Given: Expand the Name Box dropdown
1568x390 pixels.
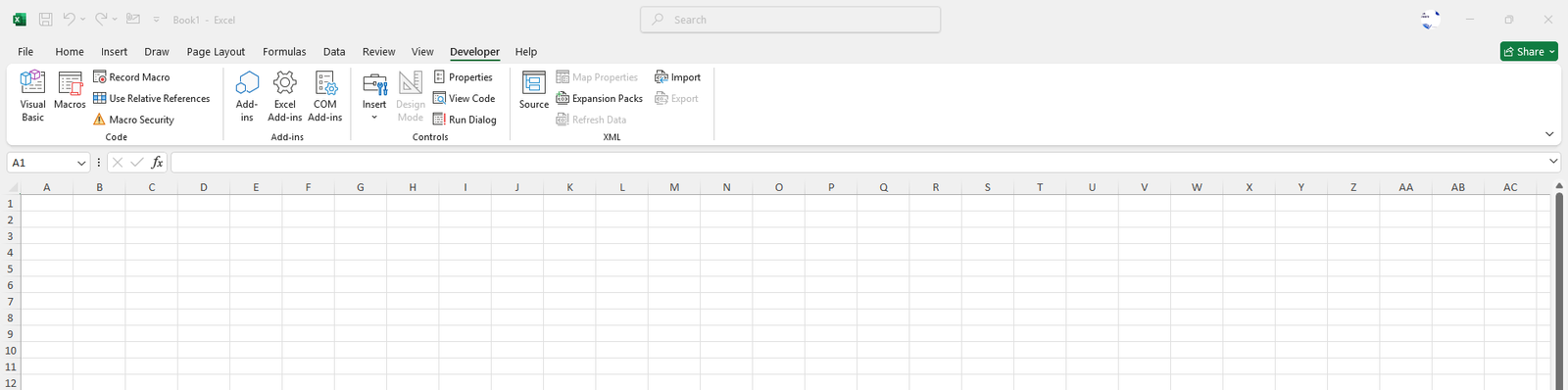Looking at the screenshot, I should 81,163.
